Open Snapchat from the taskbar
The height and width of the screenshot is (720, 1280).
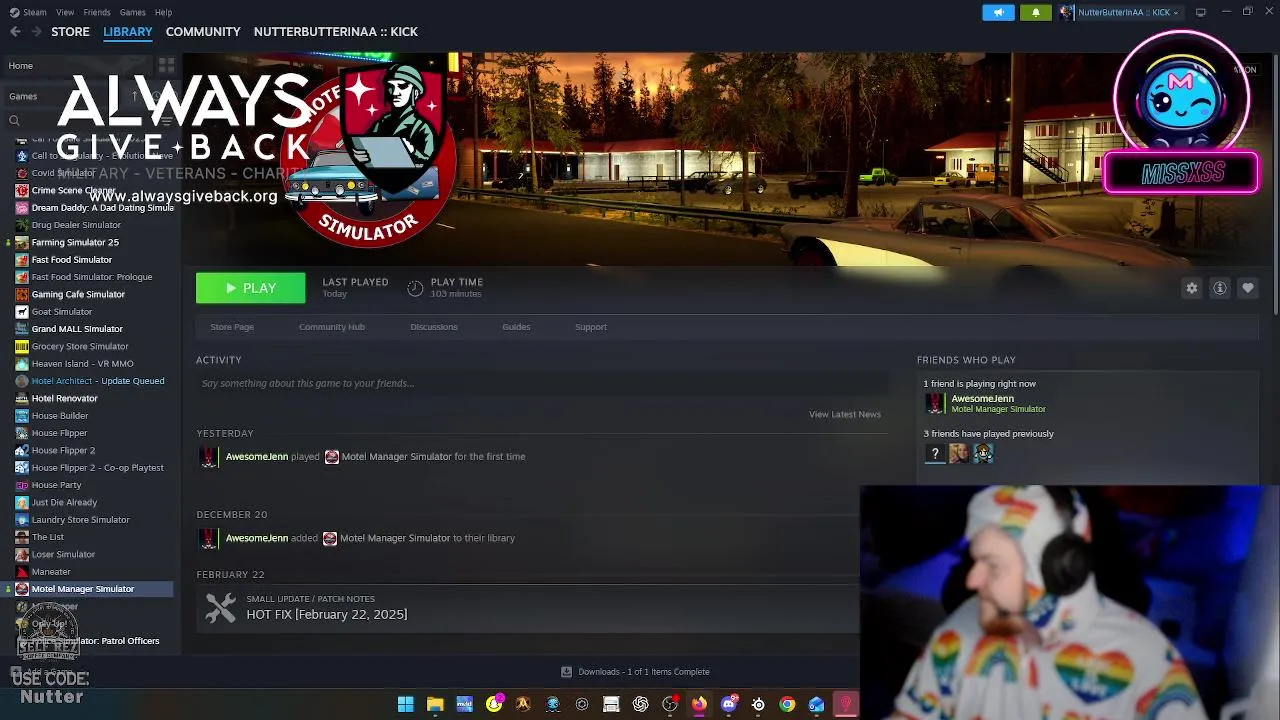494,704
